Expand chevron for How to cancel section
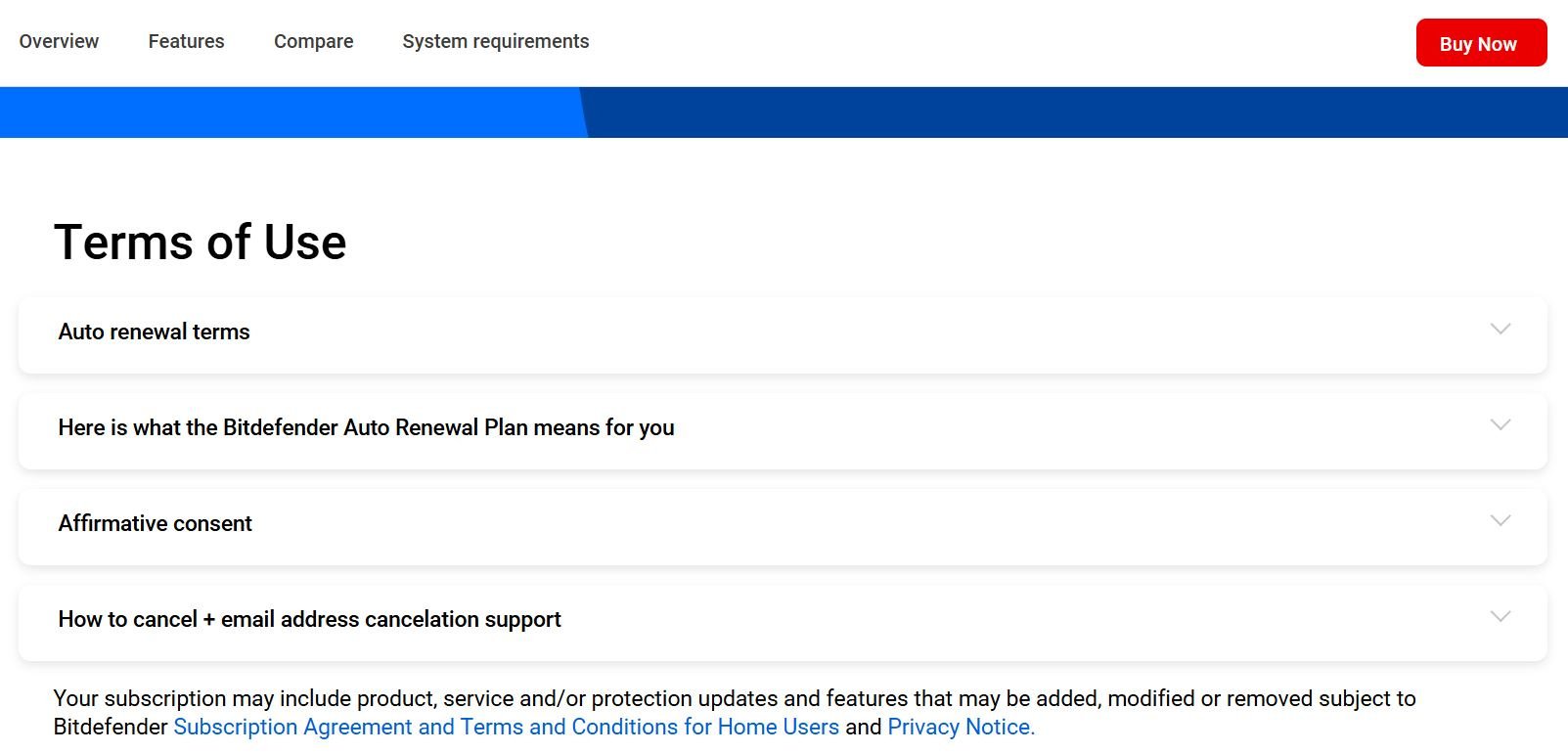The height and width of the screenshot is (753, 1568). point(1501,616)
